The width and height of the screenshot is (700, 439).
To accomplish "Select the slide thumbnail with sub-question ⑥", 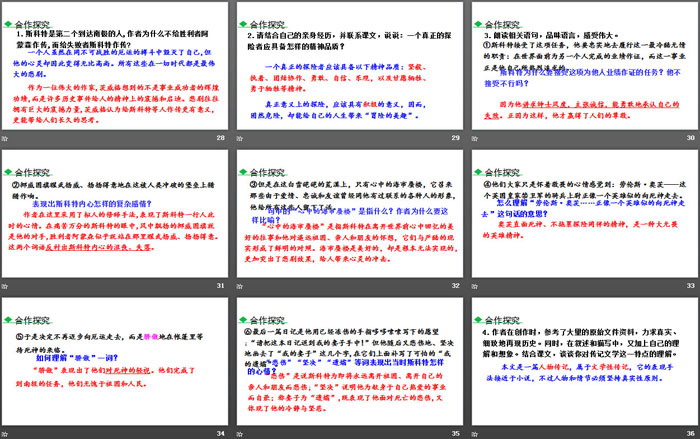I will pyautogui.click(x=348, y=358).
